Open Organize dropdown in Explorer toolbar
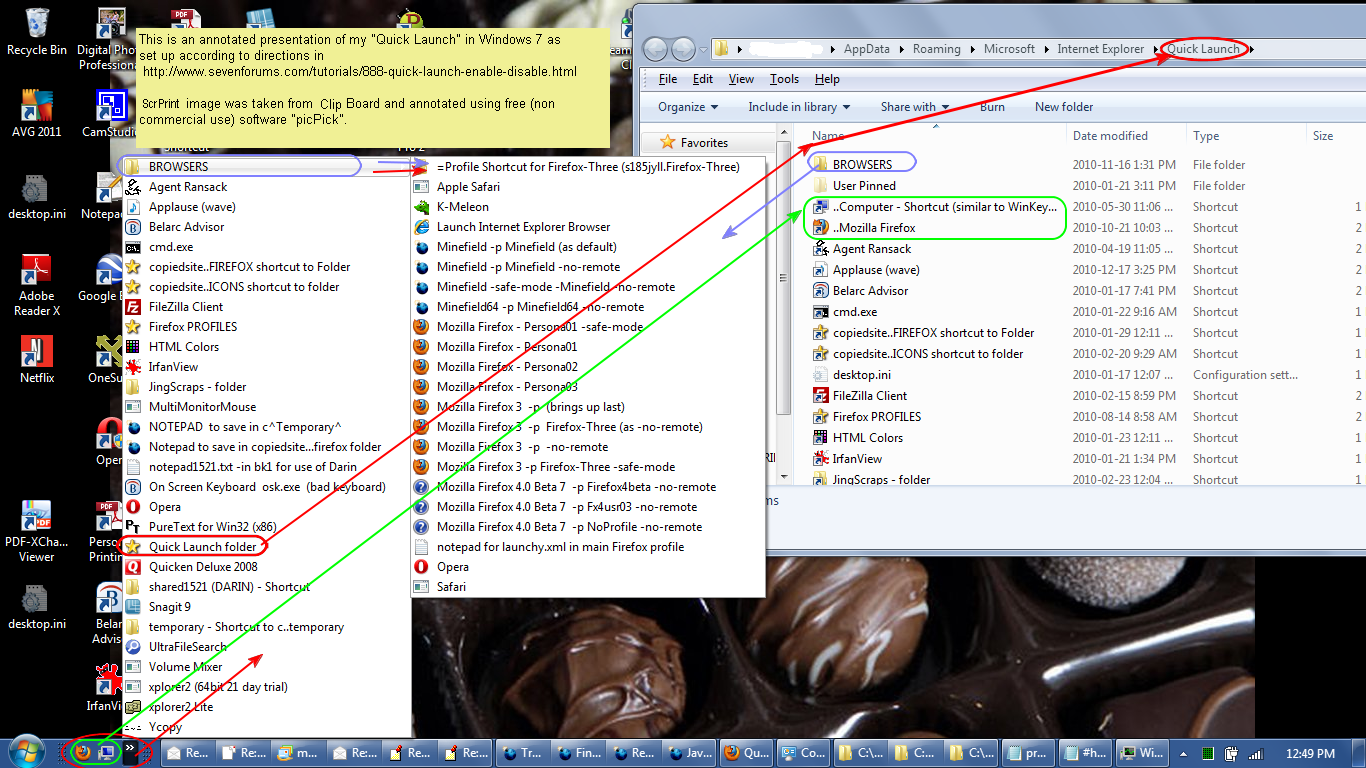This screenshot has height=768, width=1366. pyautogui.click(x=688, y=107)
